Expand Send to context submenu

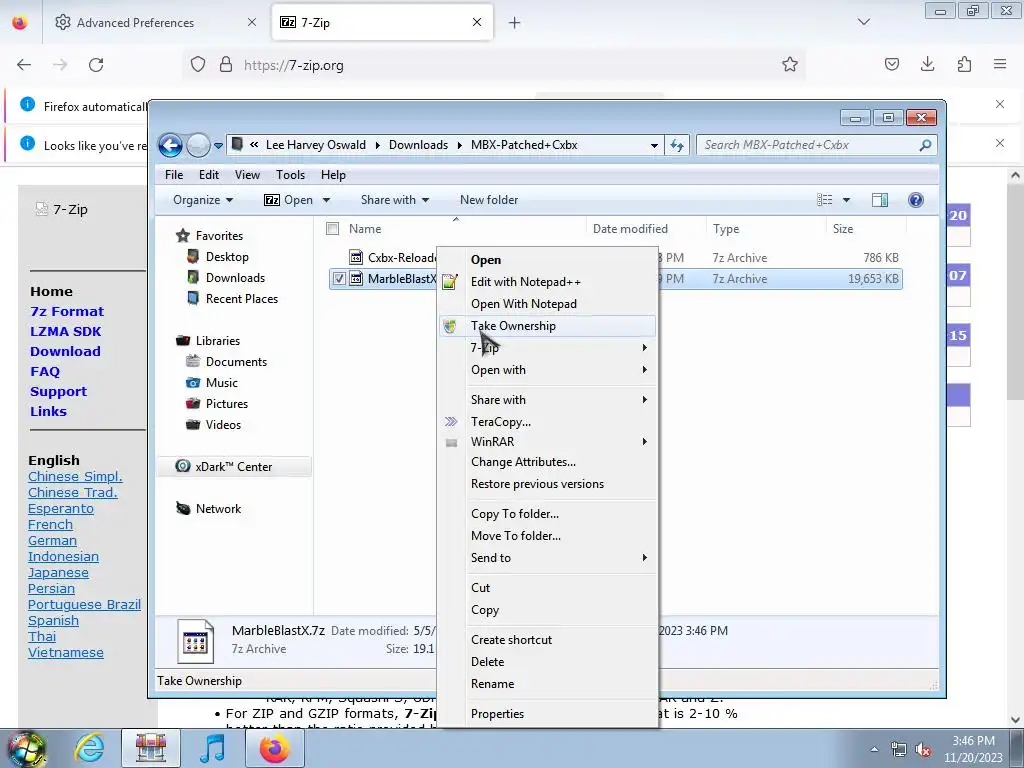click(547, 558)
